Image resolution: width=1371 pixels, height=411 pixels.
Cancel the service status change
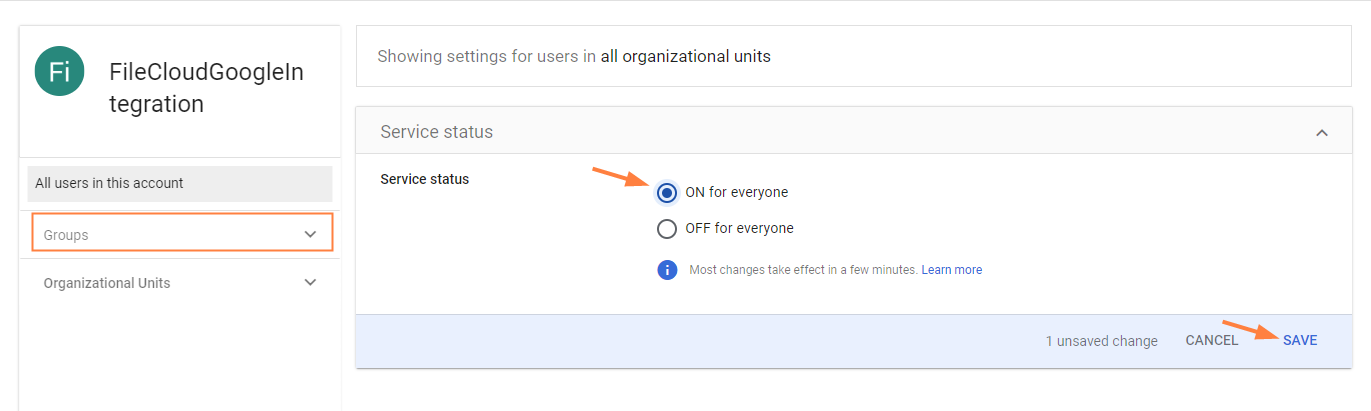[1212, 341]
